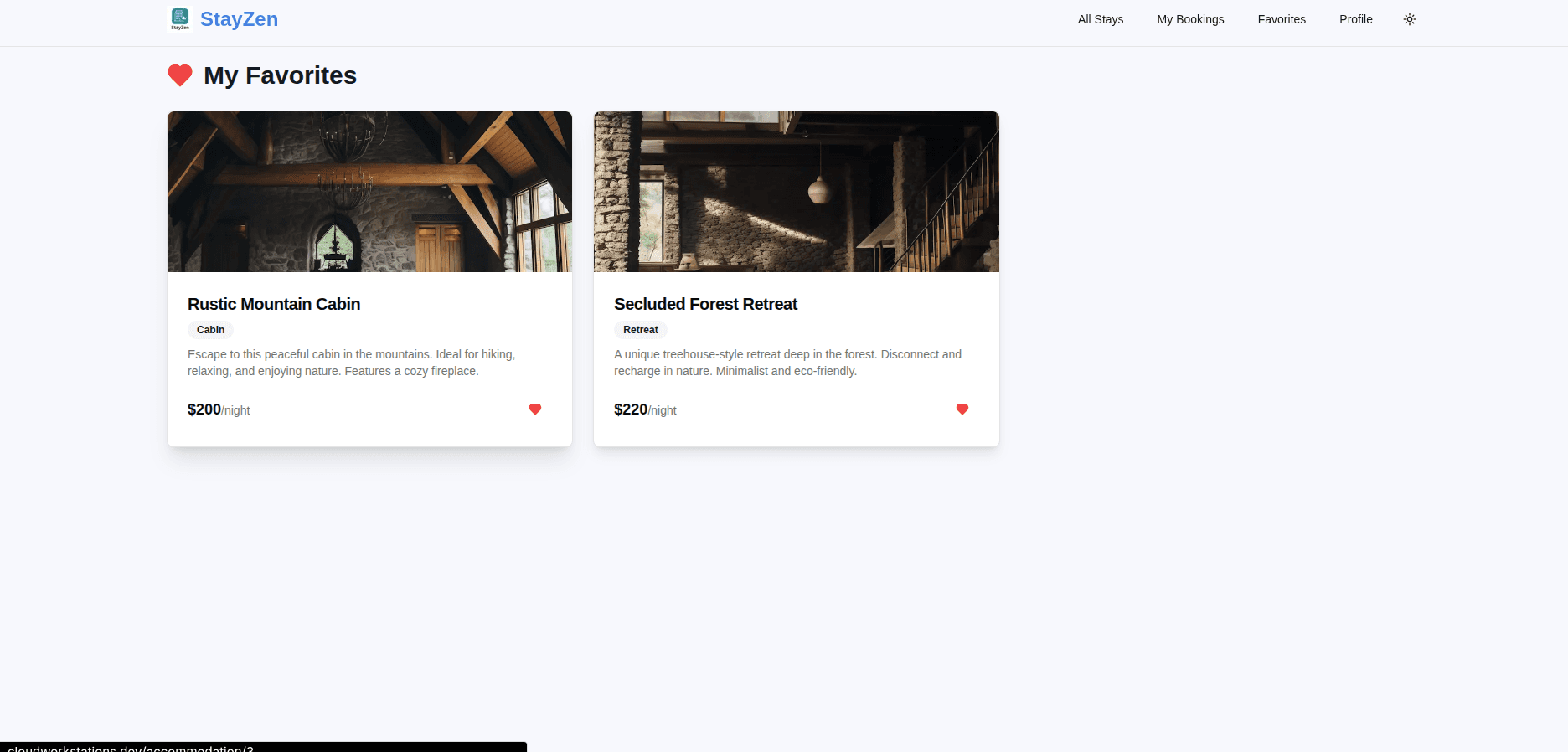Open My Bookings page

click(1190, 19)
